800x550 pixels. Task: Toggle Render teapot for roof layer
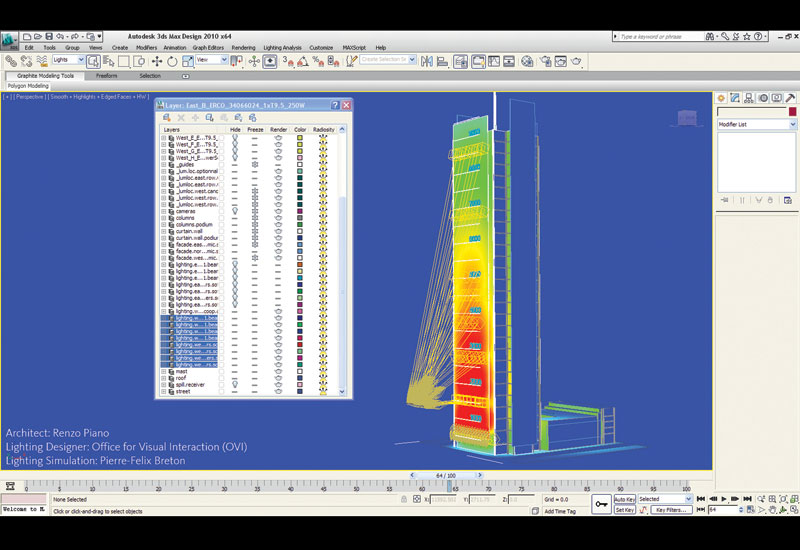coord(278,378)
